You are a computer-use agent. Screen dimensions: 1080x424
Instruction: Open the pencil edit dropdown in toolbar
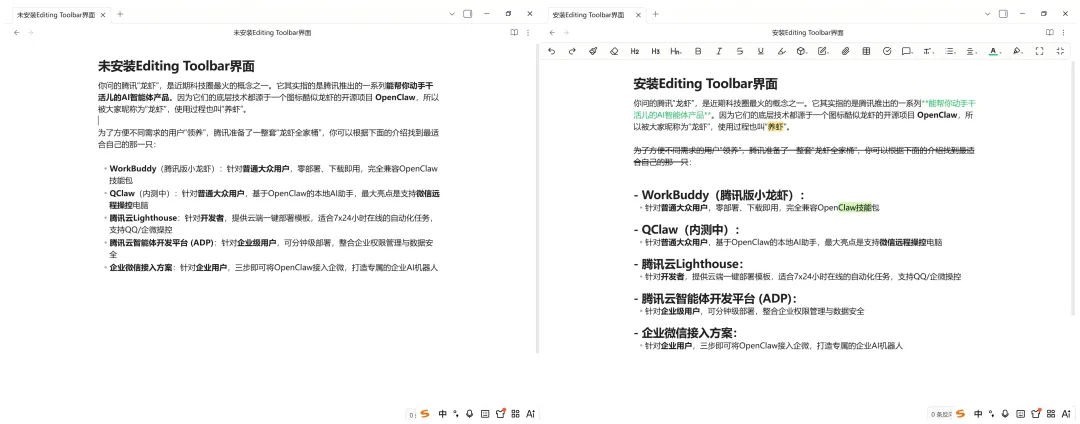[823, 51]
